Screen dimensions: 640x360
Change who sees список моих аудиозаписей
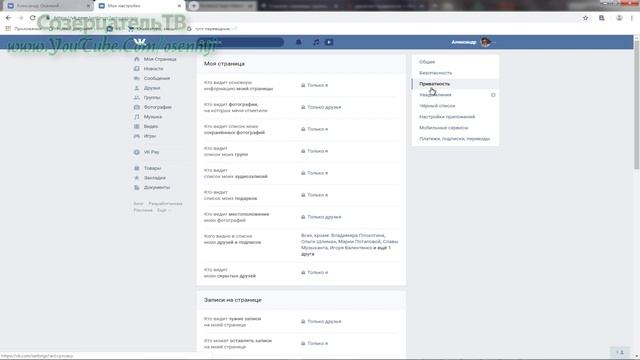pos(315,173)
